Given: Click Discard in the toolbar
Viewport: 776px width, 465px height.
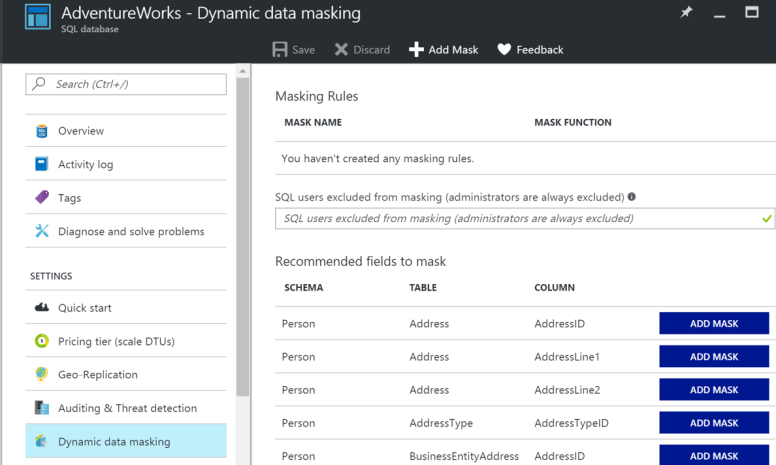Looking at the screenshot, I should 372,50.
